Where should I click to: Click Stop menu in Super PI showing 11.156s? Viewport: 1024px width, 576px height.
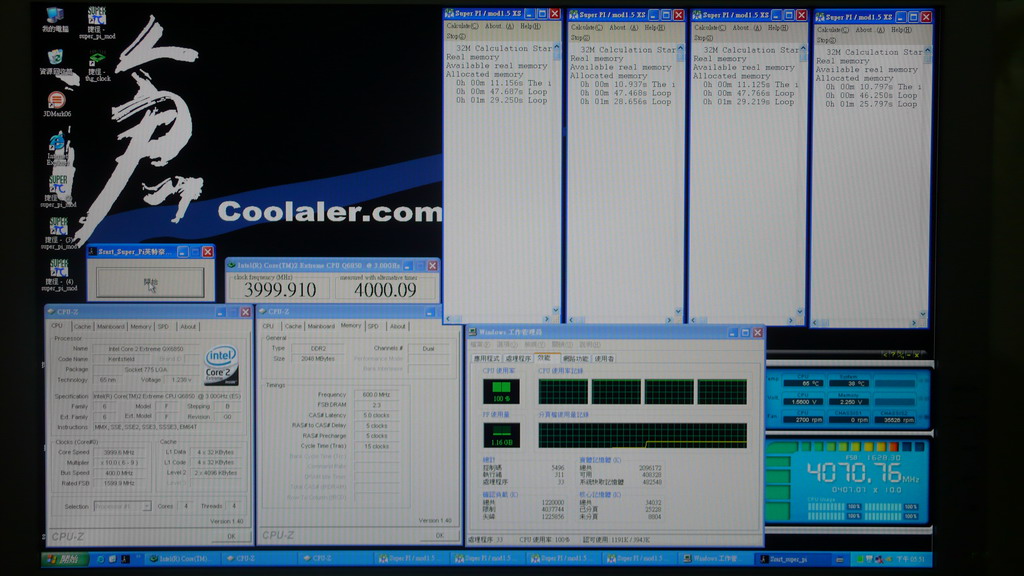456,37
